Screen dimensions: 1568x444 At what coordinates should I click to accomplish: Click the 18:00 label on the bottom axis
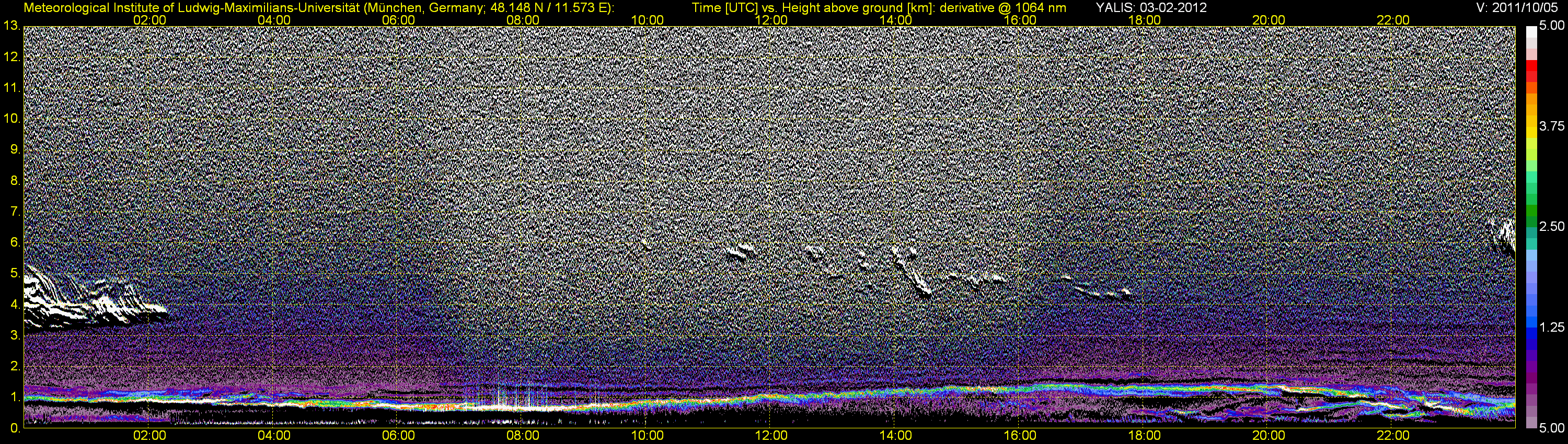1144,436
